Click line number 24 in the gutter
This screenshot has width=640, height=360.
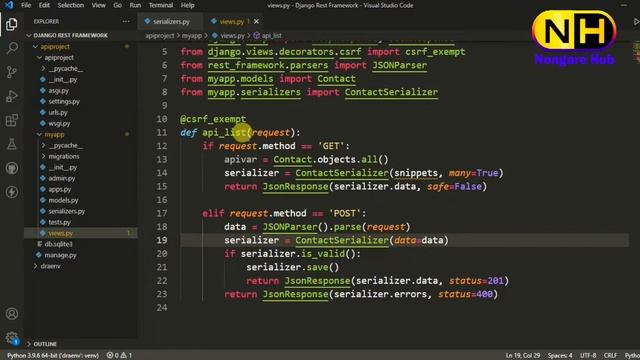coord(162,307)
